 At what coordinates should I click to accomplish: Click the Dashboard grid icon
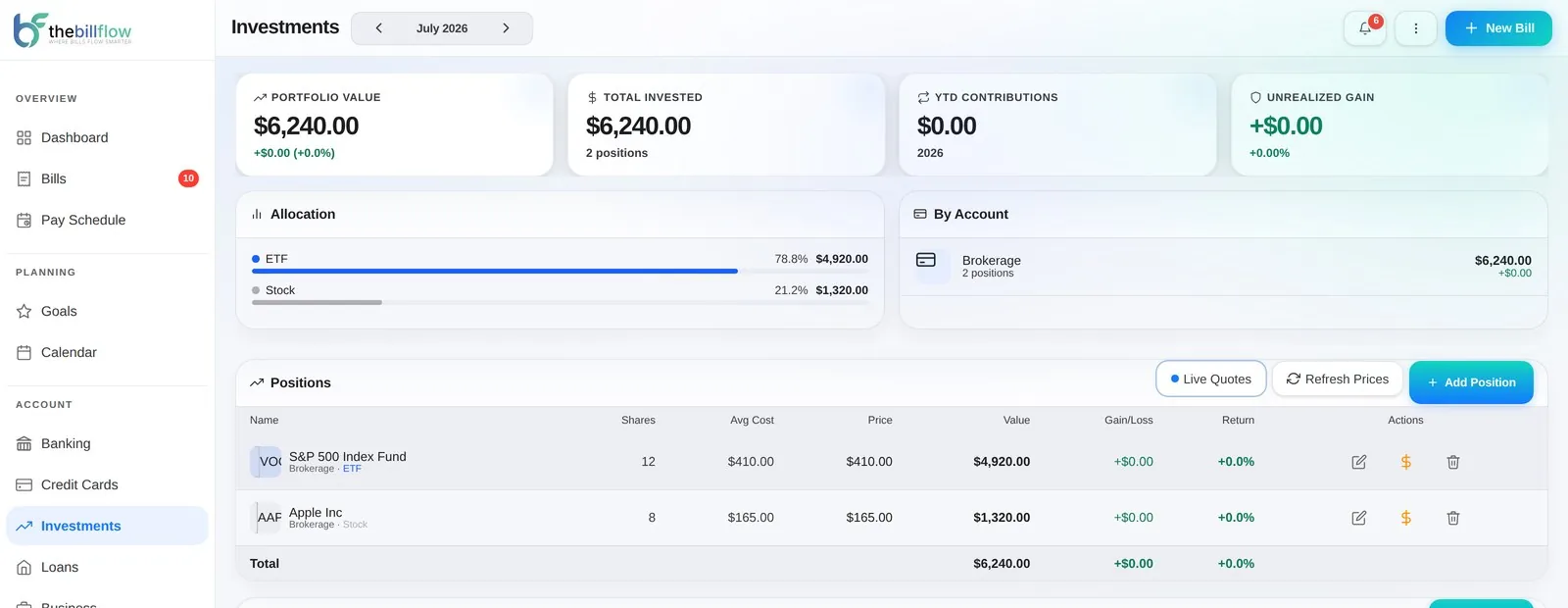tap(24, 138)
